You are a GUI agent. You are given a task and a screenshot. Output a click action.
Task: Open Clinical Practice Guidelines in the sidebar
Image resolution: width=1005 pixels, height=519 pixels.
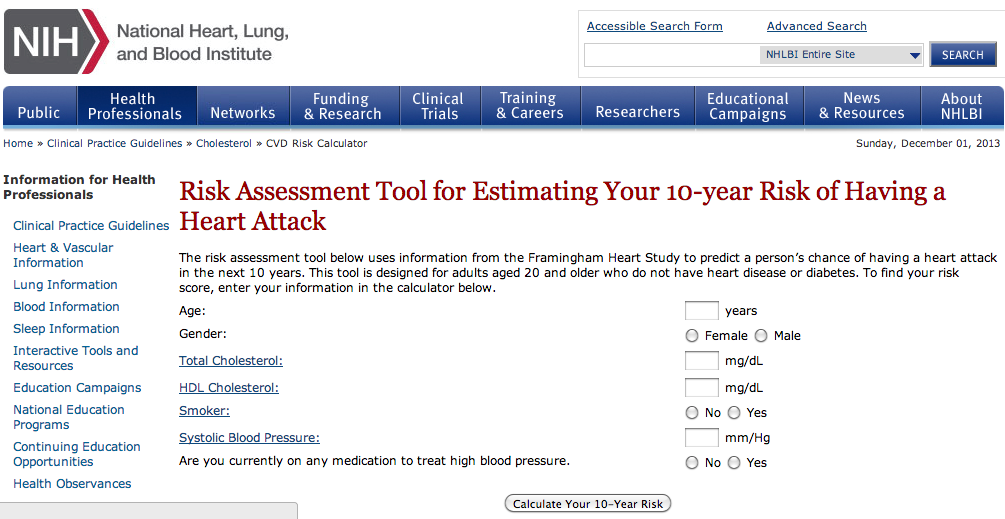pyautogui.click(x=91, y=226)
